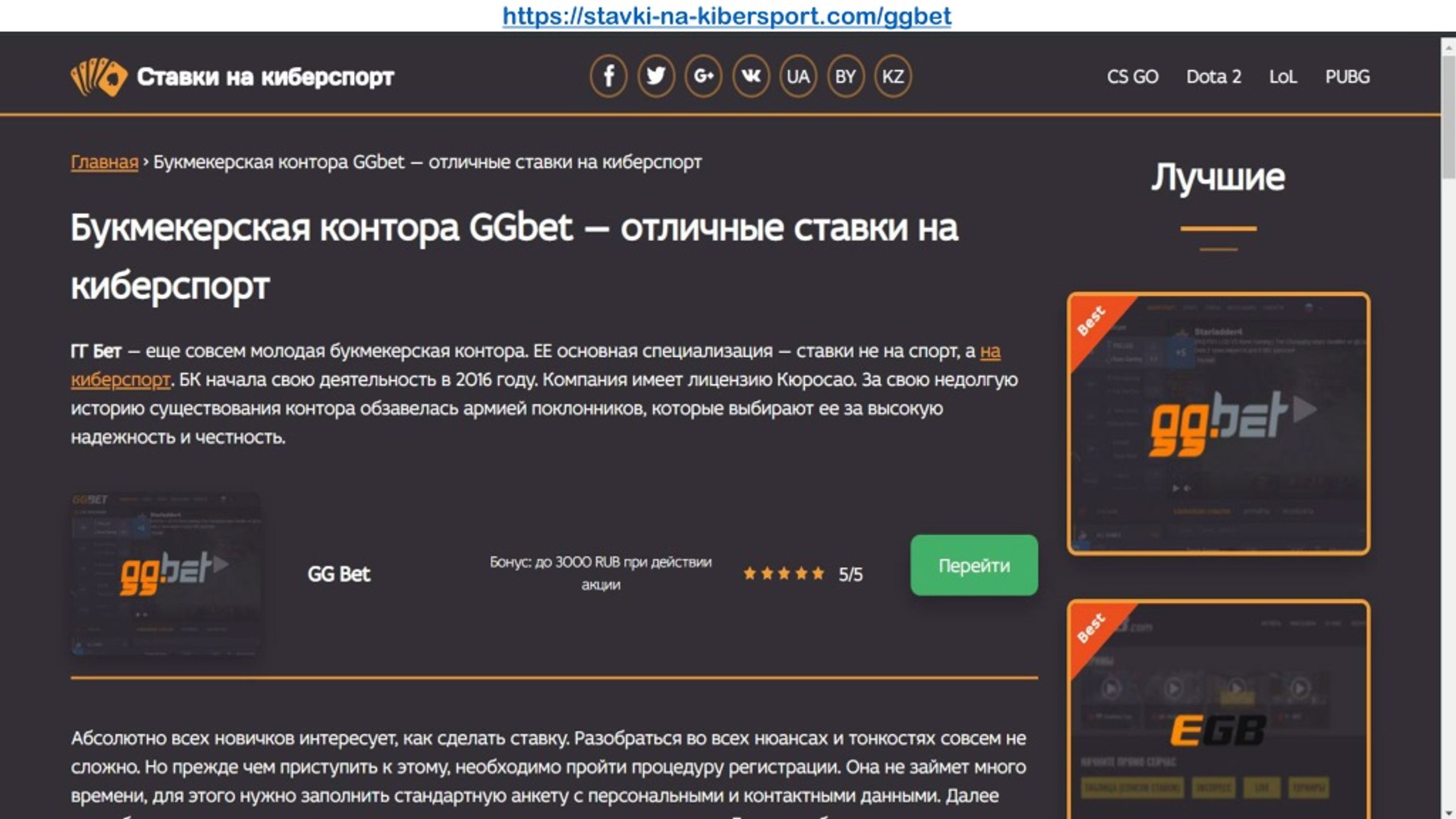Click the Лучшие sidebar heading

point(1218,177)
